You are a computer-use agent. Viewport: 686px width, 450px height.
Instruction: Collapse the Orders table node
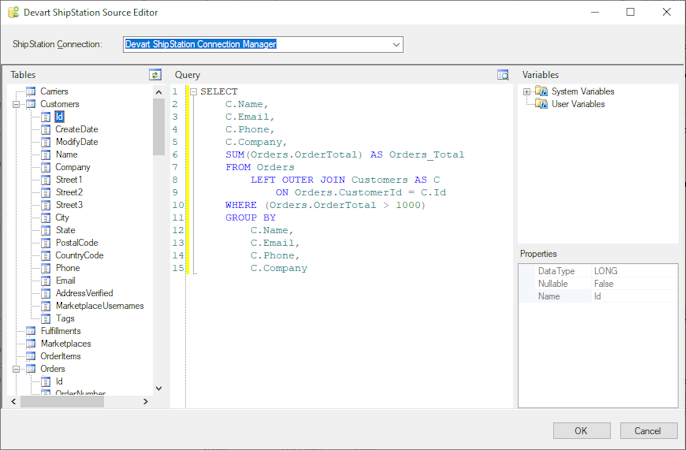click(16, 369)
